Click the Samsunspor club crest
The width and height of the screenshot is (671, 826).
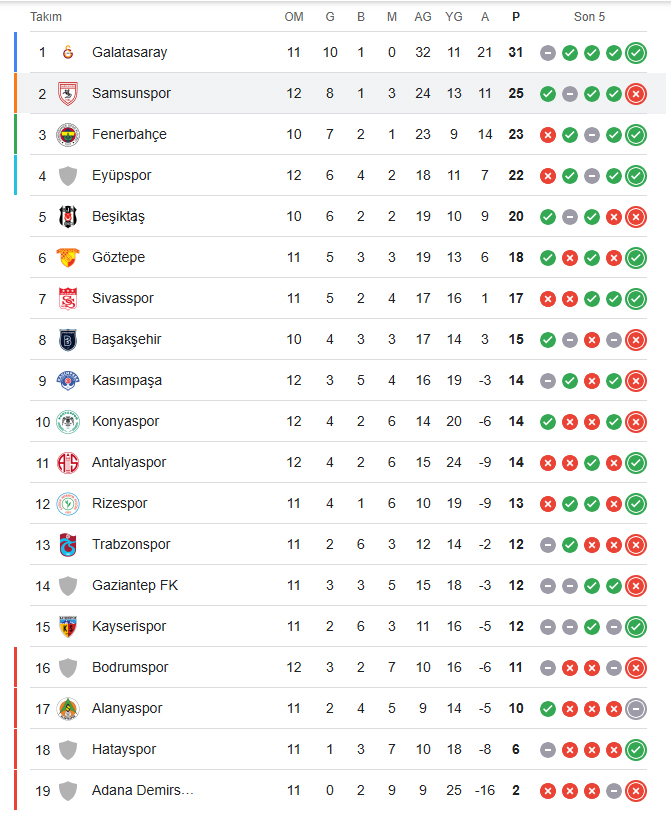68,94
